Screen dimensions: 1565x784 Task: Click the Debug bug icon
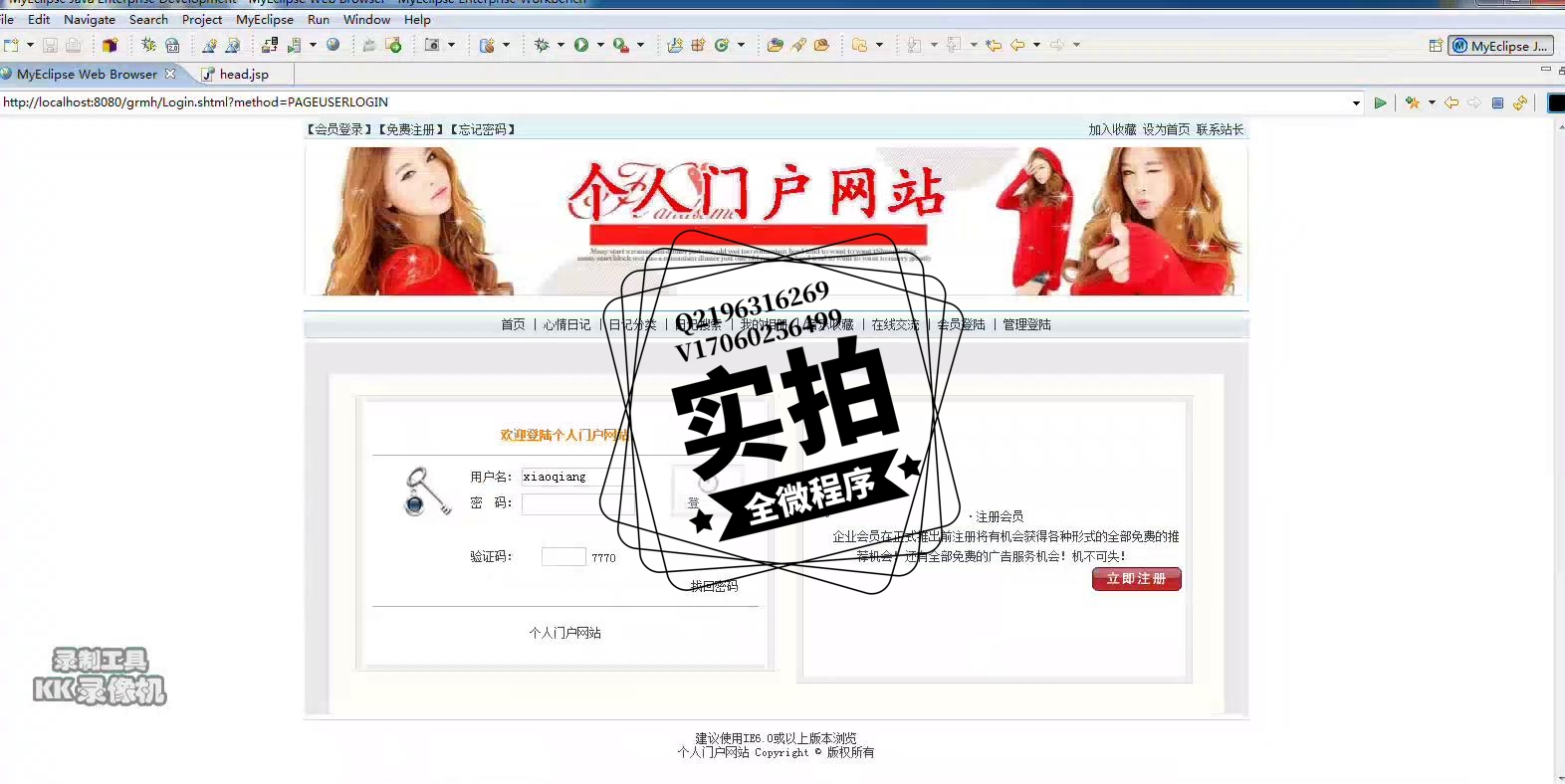tap(542, 45)
